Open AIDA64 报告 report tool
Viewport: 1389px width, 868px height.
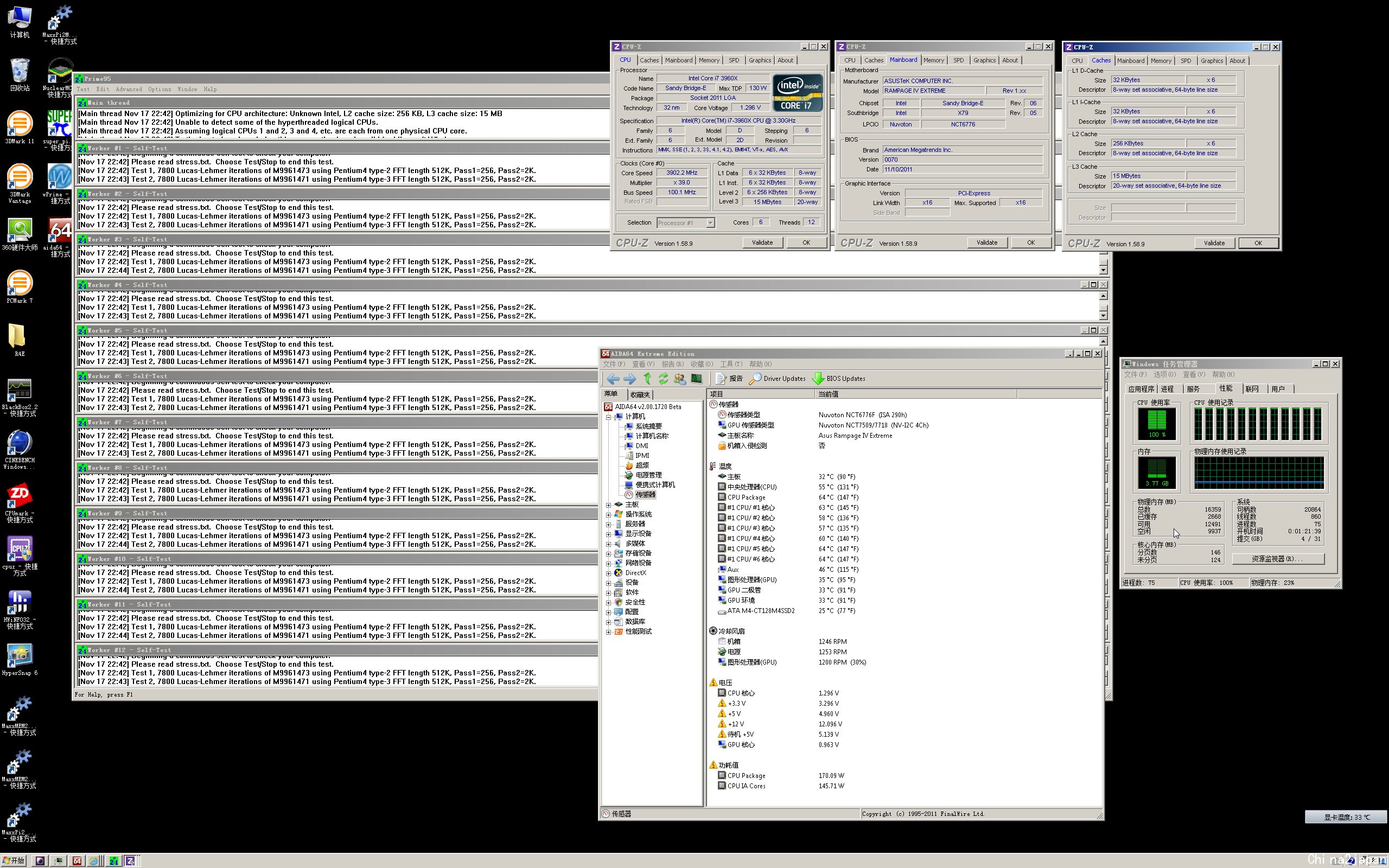[729, 379]
